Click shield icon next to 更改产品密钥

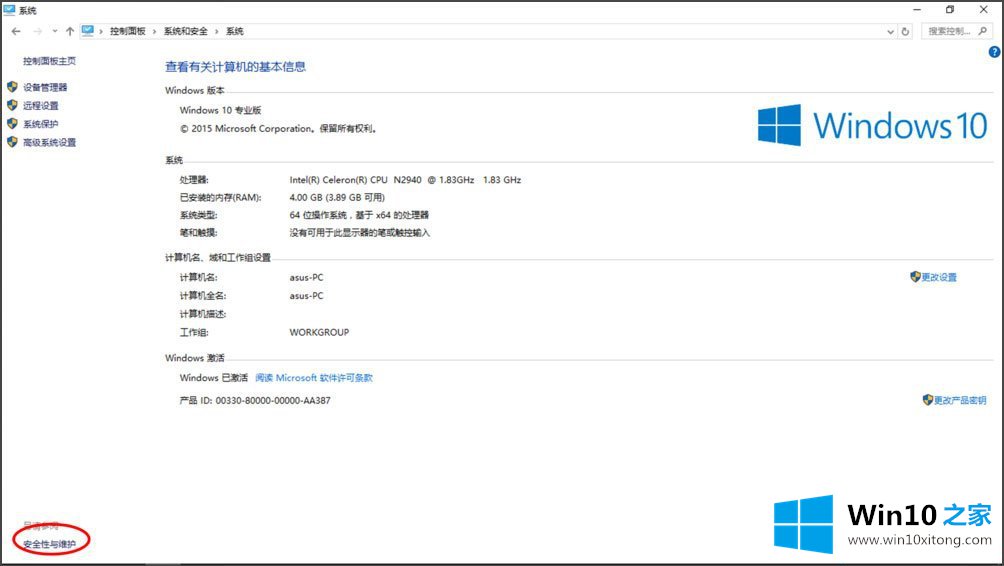pyautogui.click(x=927, y=400)
